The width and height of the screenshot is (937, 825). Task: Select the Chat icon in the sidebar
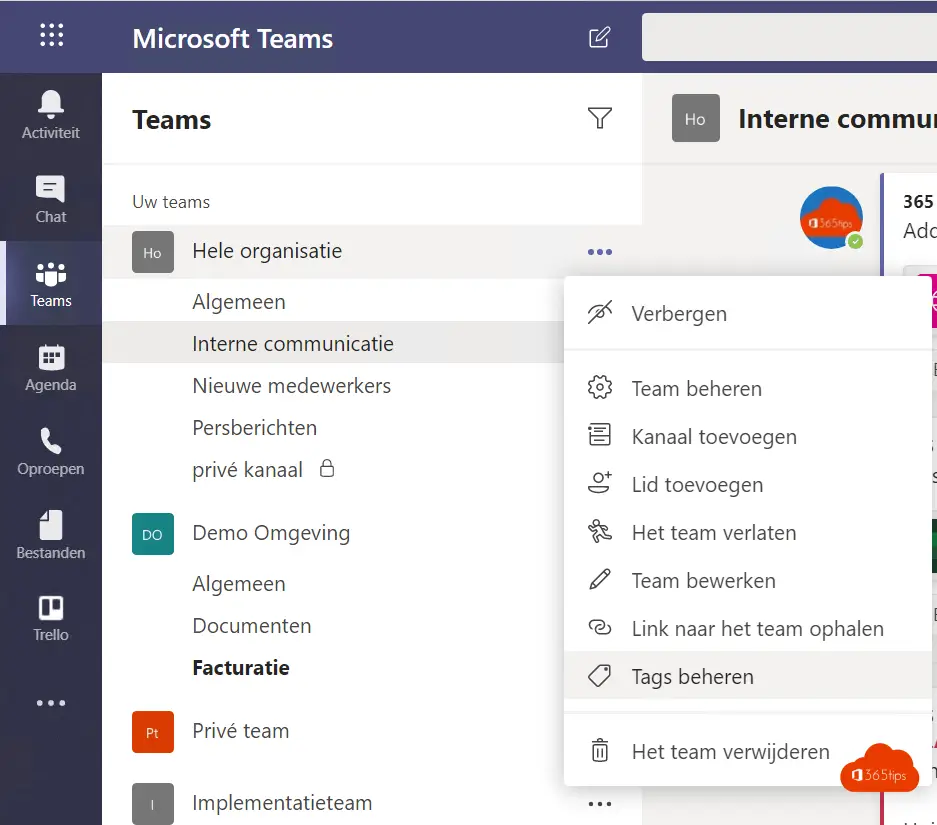[x=50, y=198]
